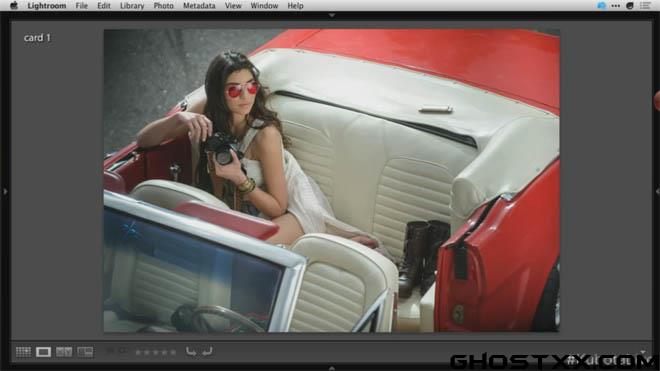This screenshot has height=371, width=660.
Task: Open the Photo menu
Action: (x=163, y=5)
